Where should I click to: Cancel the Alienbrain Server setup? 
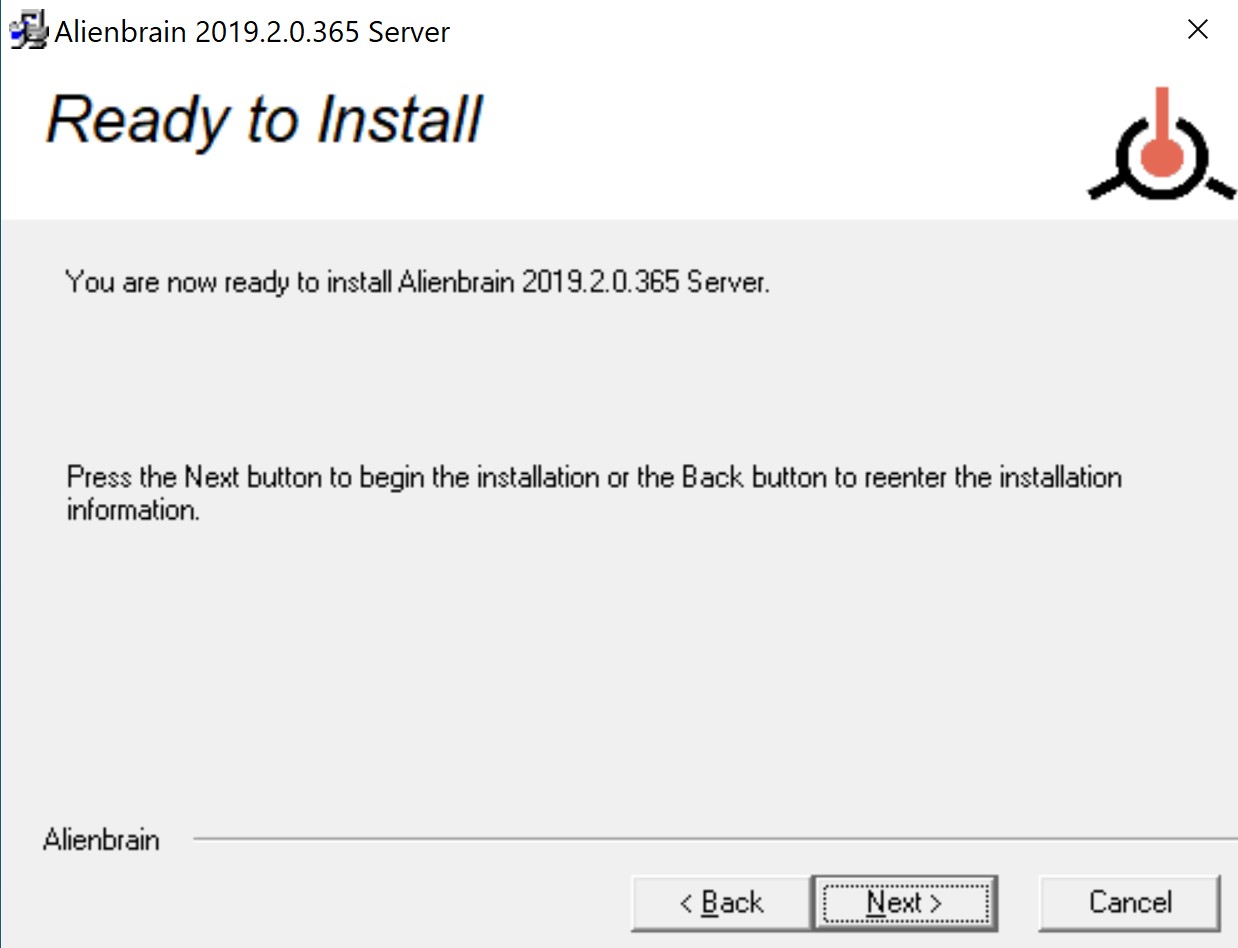[x=1130, y=903]
